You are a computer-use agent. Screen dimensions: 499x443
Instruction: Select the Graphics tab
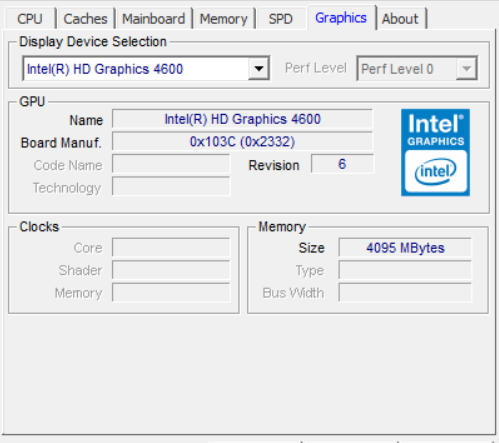(x=341, y=18)
